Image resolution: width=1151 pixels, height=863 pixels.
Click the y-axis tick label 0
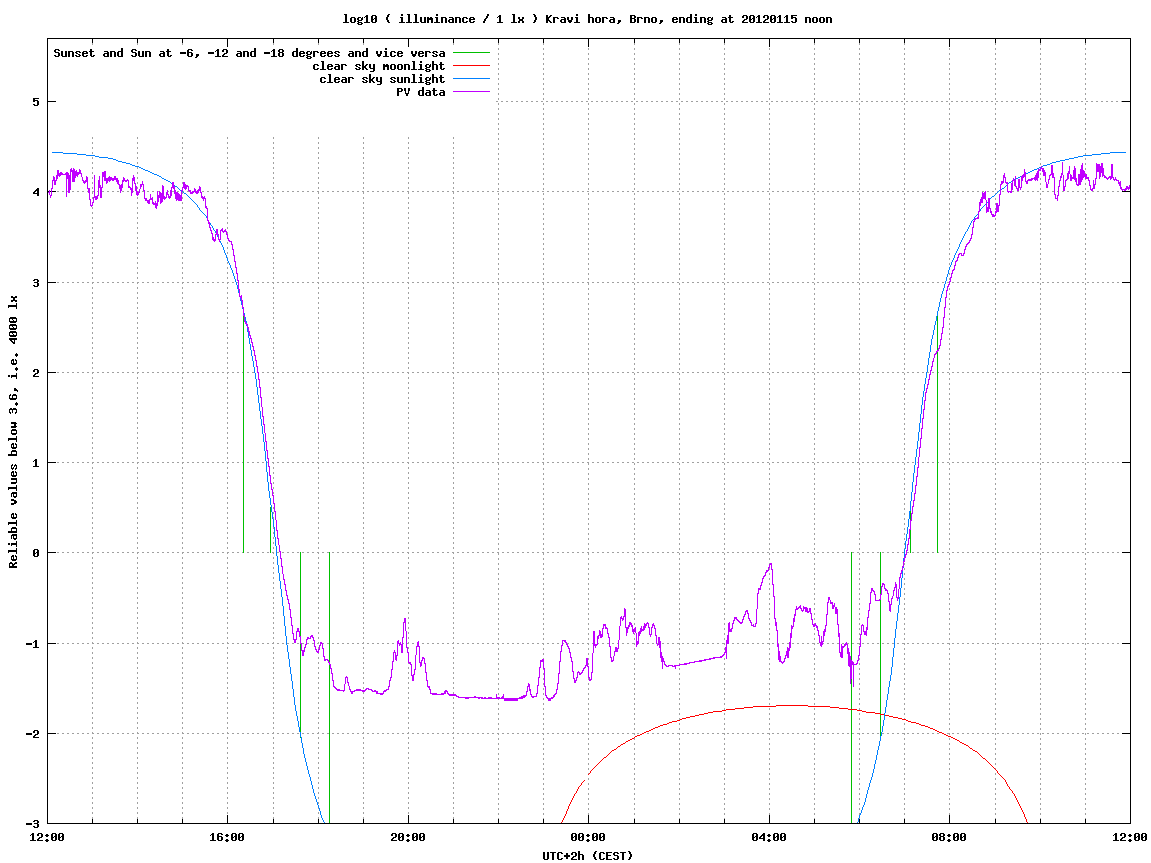coord(35,553)
